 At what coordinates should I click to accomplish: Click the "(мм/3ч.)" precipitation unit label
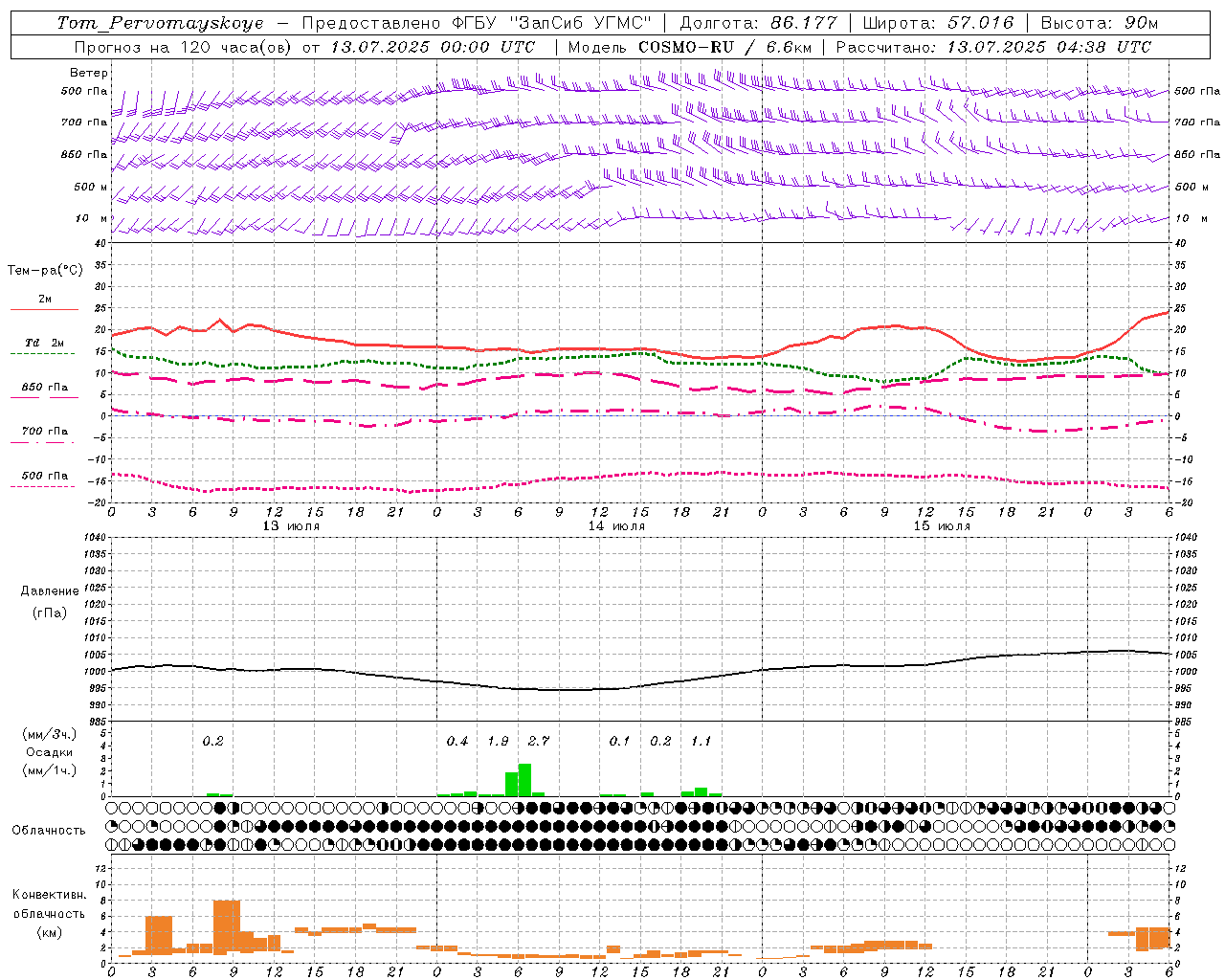(50, 734)
